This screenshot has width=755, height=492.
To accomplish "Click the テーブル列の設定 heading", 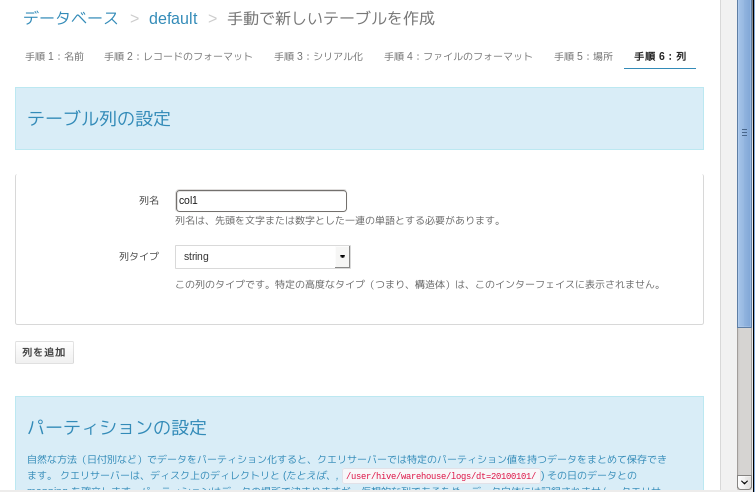I will click(x=99, y=118).
